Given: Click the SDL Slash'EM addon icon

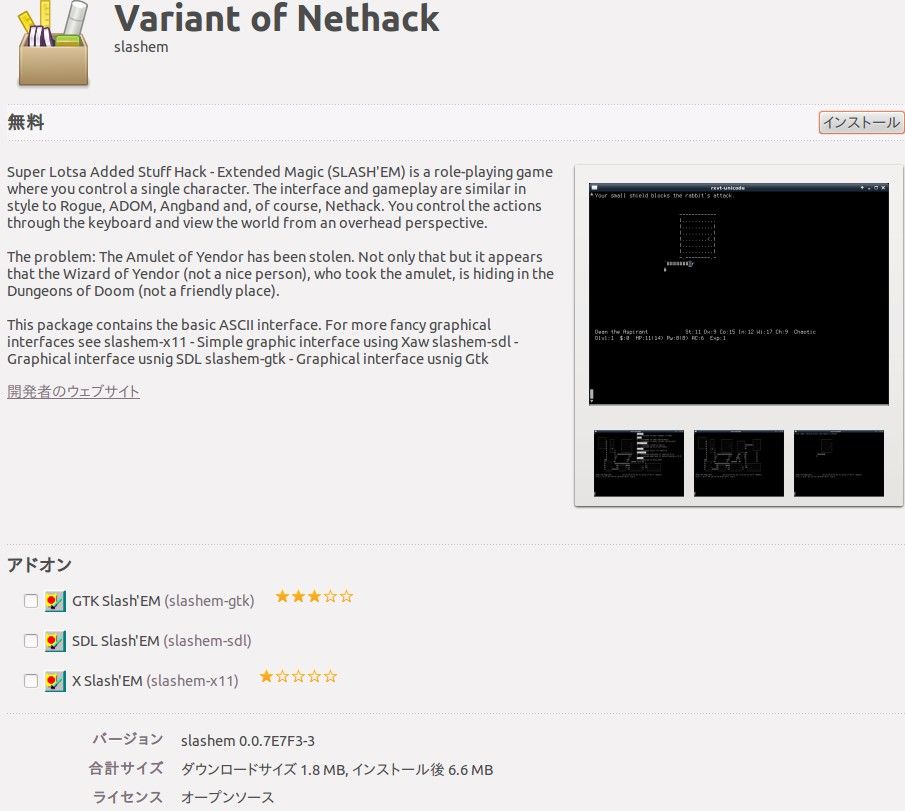Looking at the screenshot, I should [55, 641].
